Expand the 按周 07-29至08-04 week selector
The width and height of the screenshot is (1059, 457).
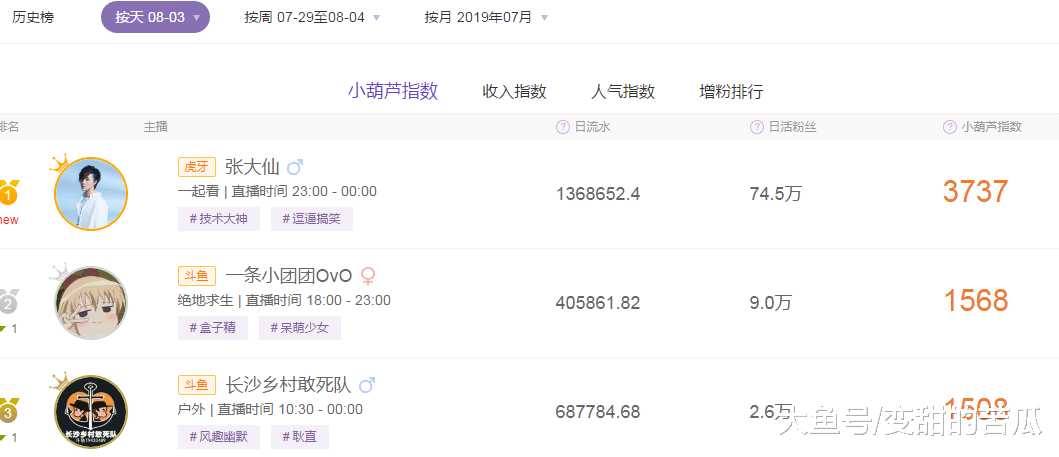tap(312, 18)
